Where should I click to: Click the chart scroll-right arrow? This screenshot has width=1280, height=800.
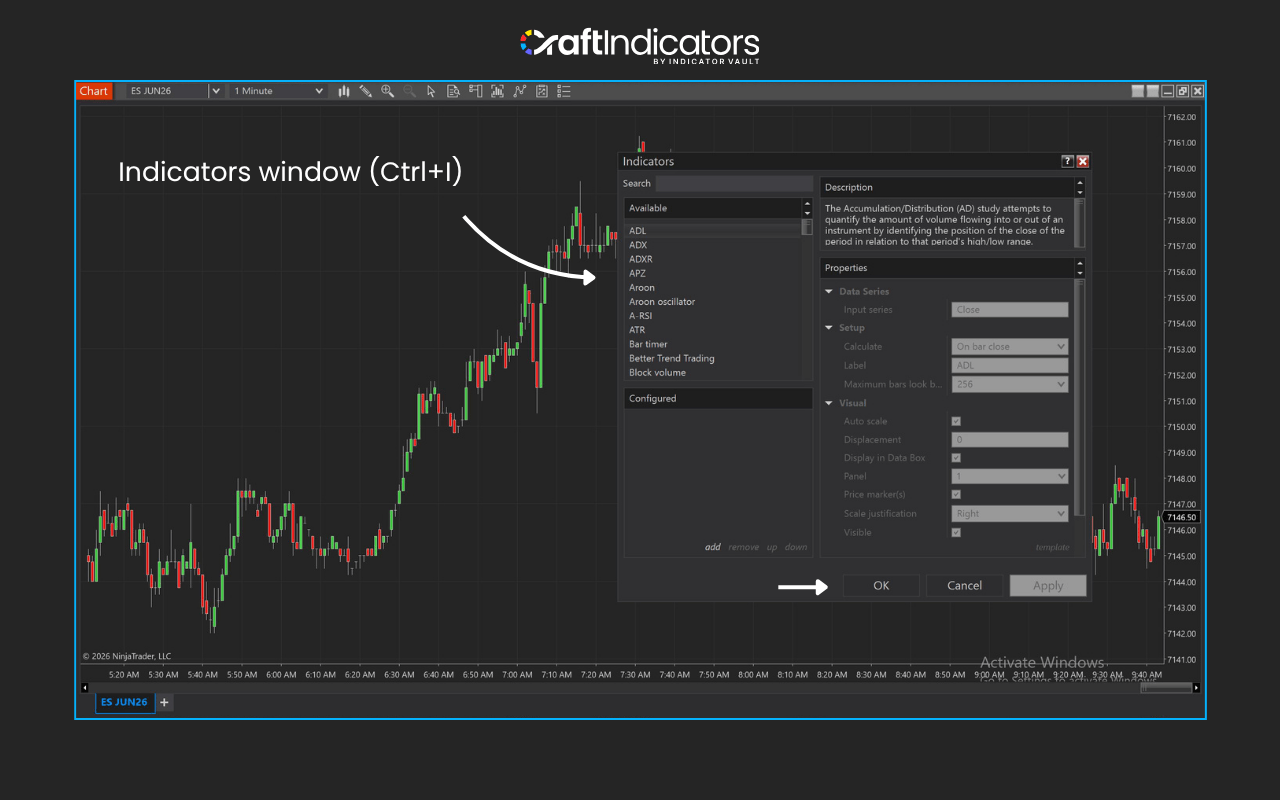[1196, 687]
